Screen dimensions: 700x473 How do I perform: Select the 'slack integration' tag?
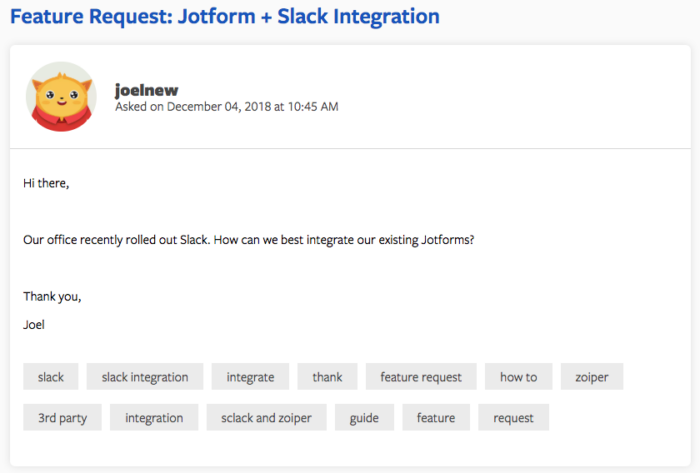pos(145,377)
